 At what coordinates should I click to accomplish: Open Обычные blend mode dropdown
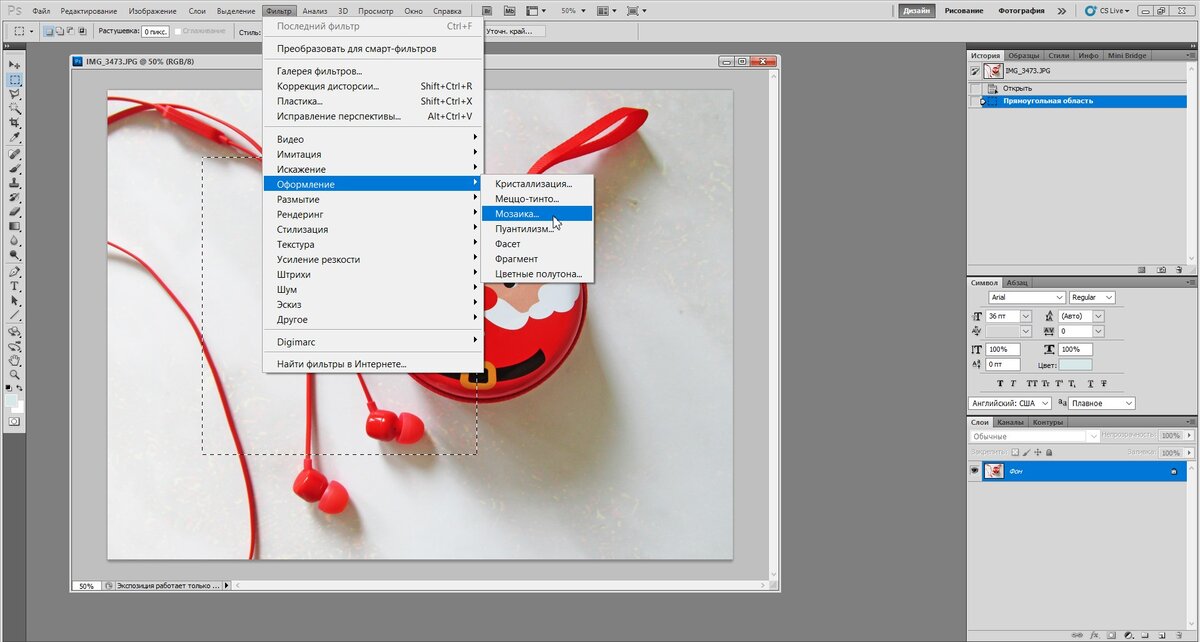point(1034,436)
